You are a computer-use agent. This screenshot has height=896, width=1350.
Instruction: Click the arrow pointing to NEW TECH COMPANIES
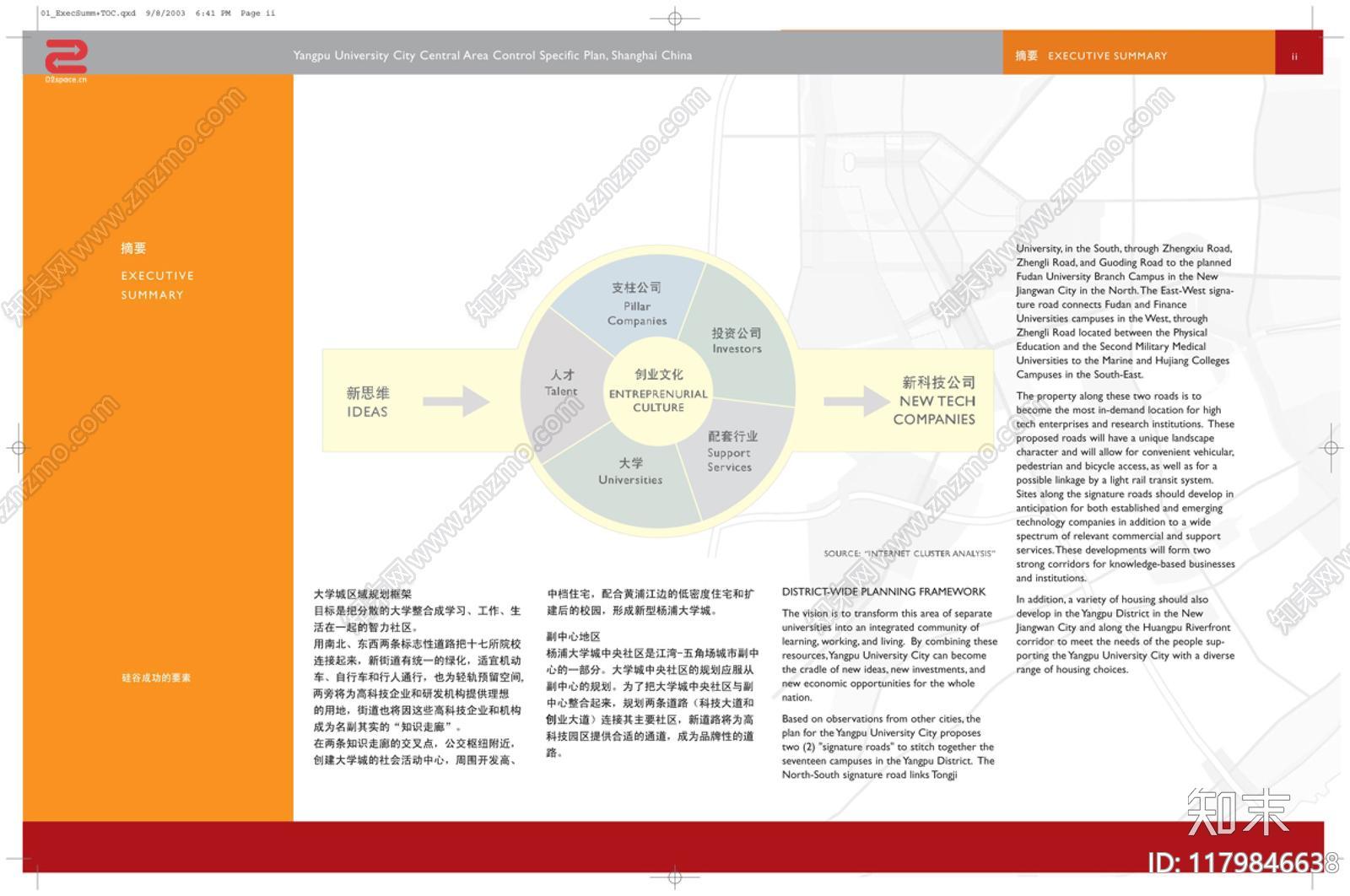pyautogui.click(x=856, y=401)
